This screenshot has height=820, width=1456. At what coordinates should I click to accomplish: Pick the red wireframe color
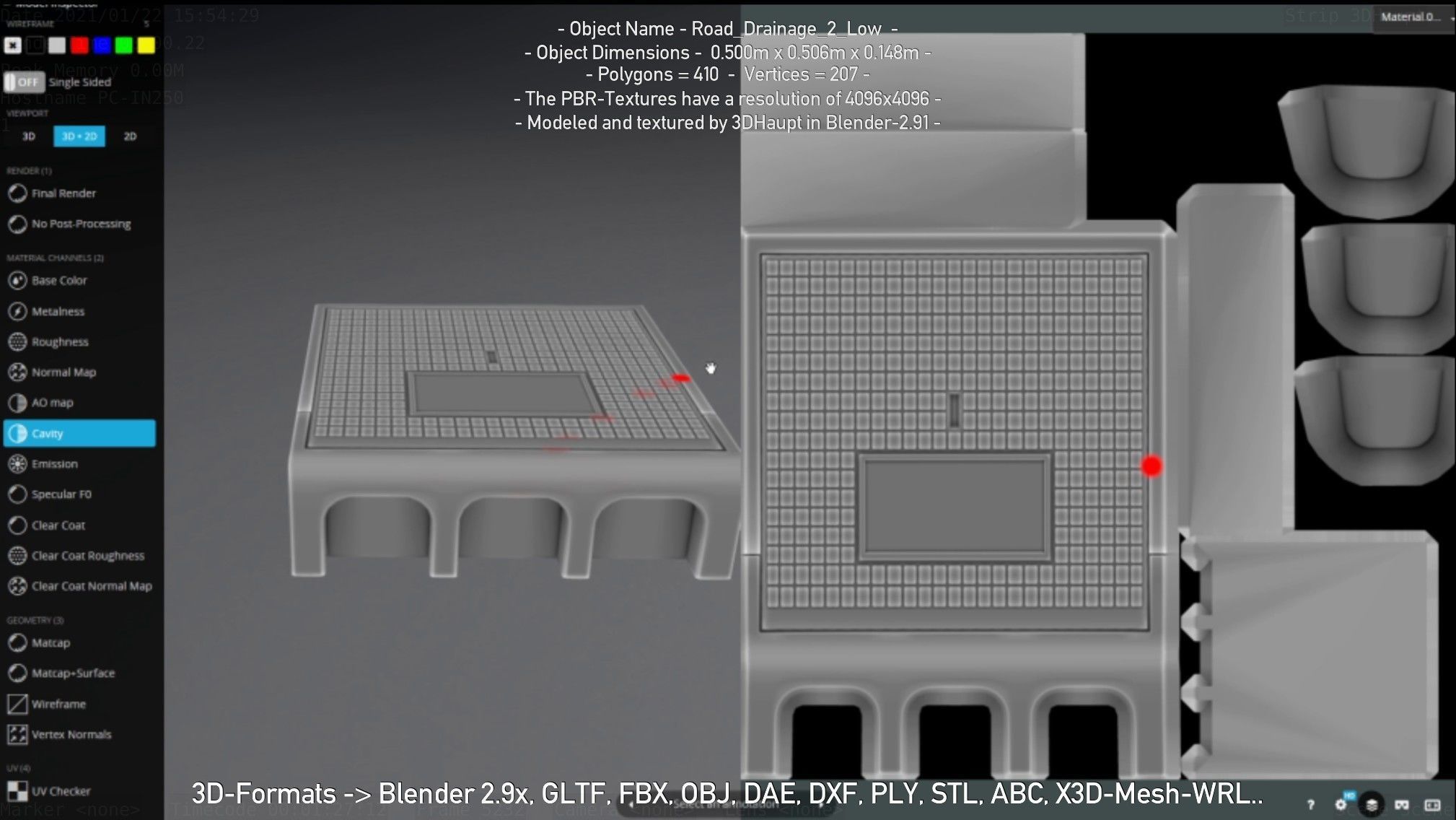[79, 45]
